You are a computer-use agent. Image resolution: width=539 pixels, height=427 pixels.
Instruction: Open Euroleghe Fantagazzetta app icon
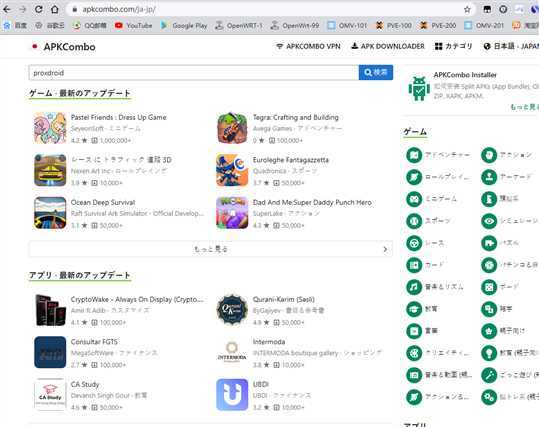click(x=232, y=170)
